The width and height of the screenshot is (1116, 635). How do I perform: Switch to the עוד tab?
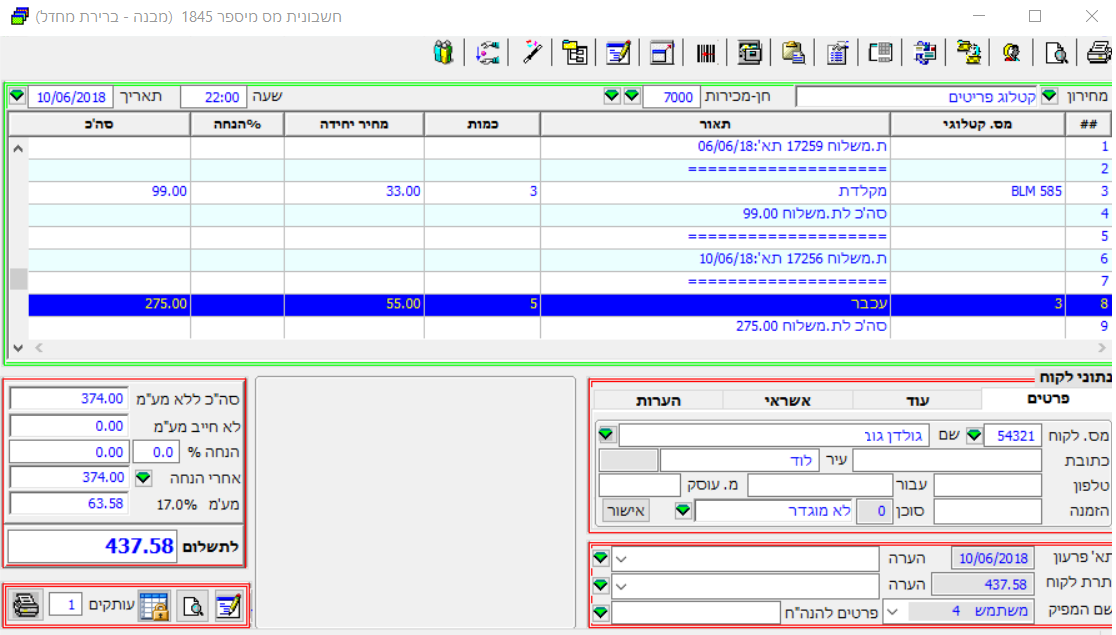click(x=917, y=401)
